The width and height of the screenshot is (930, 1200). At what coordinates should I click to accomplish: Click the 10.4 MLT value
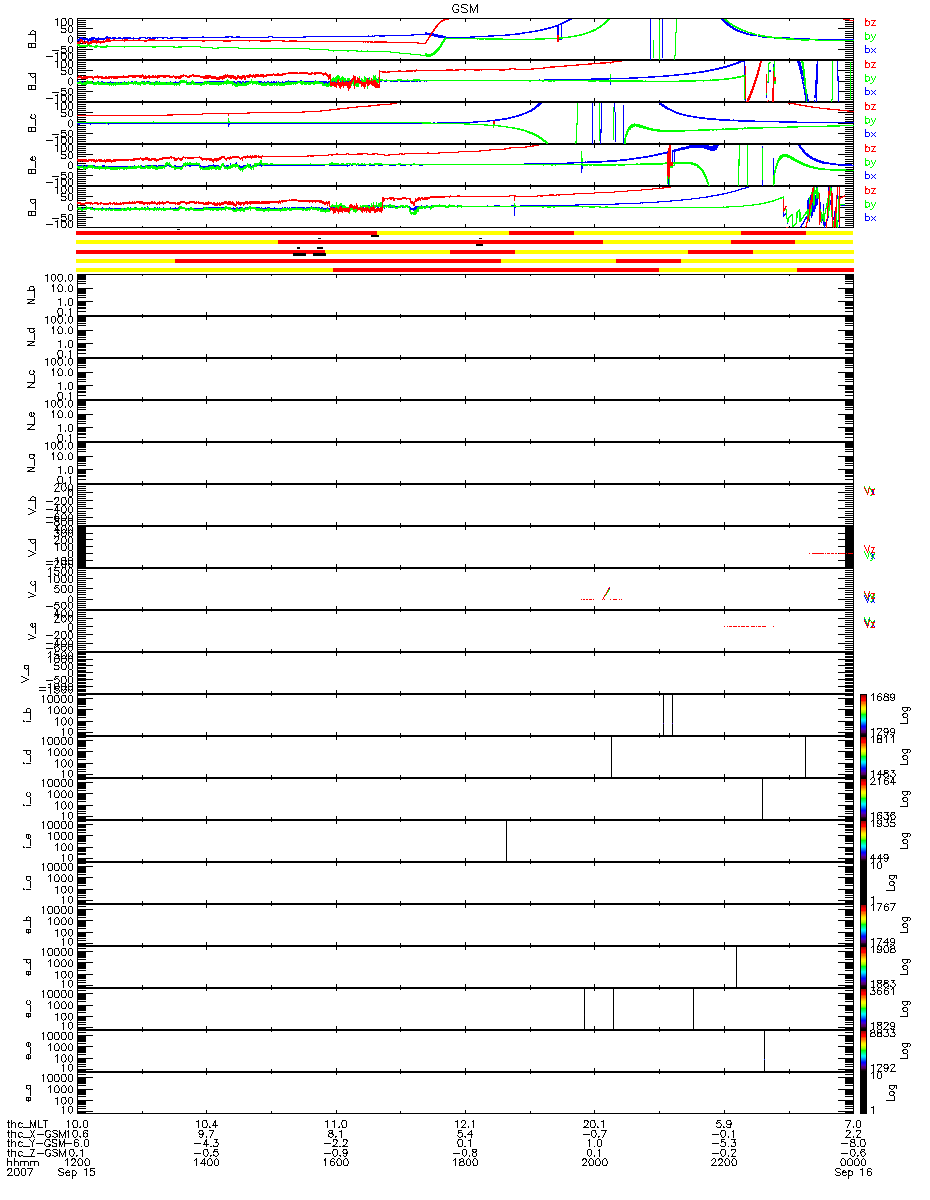pos(206,1124)
